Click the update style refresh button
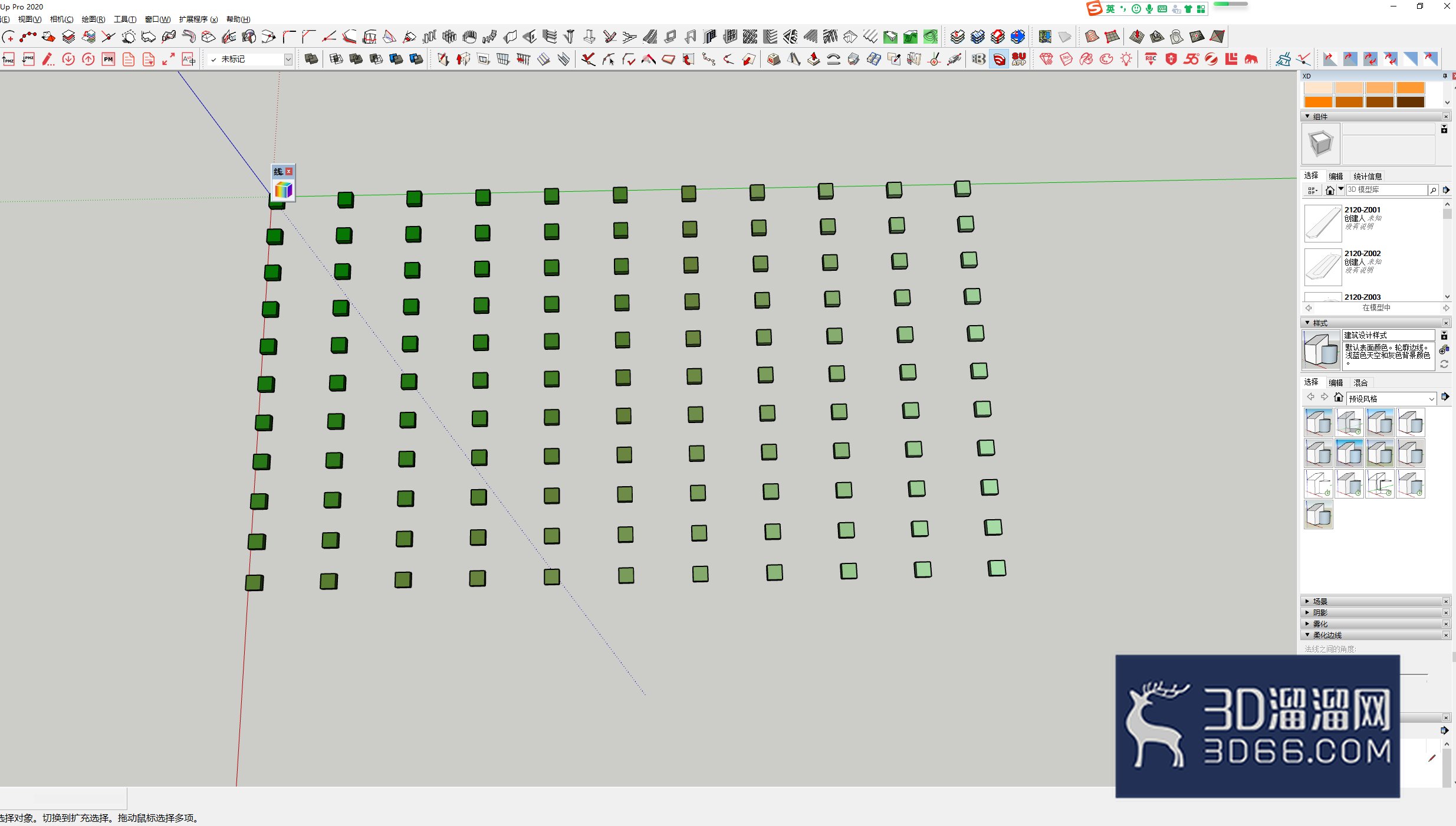This screenshot has width=1456, height=826. (1444, 364)
